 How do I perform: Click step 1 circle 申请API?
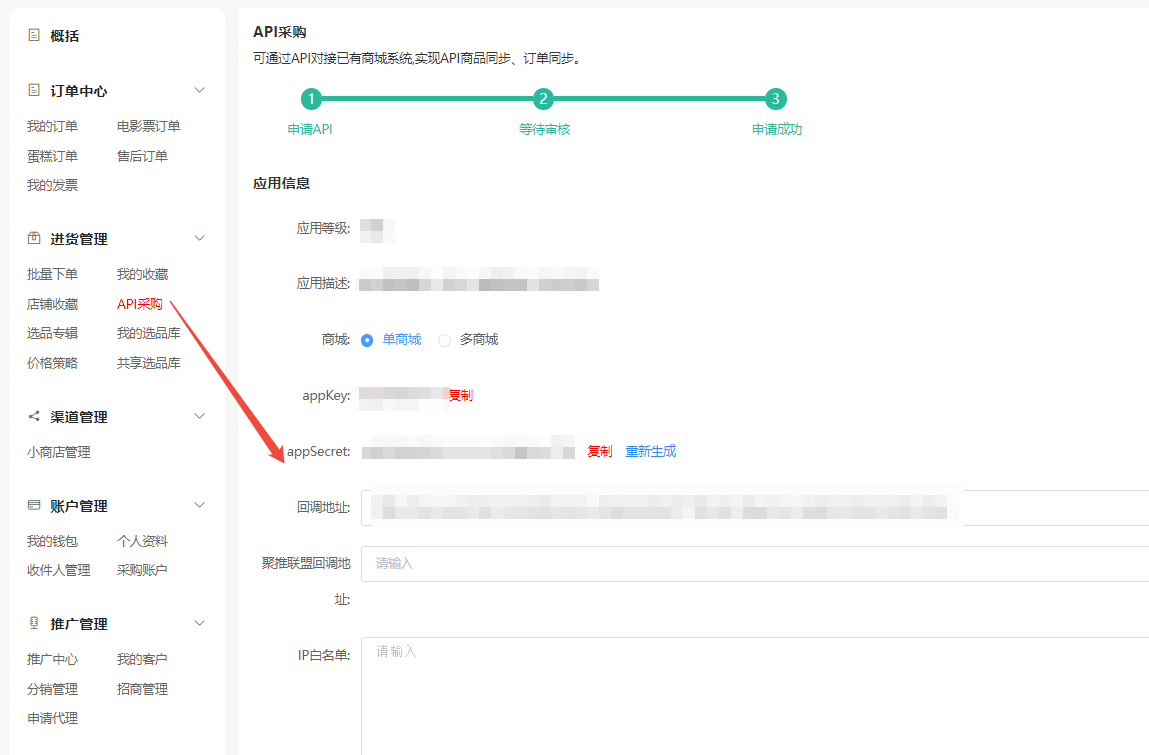pos(311,99)
